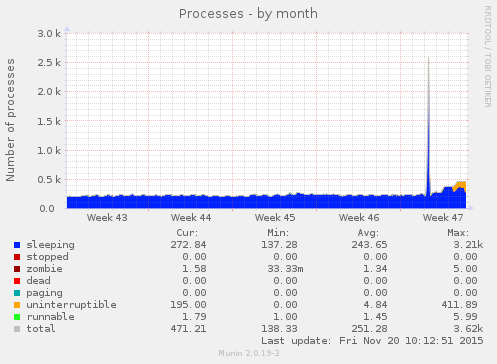Click the 'Week 46' x-axis label
Screen dimensions: 497x364
click(x=359, y=218)
